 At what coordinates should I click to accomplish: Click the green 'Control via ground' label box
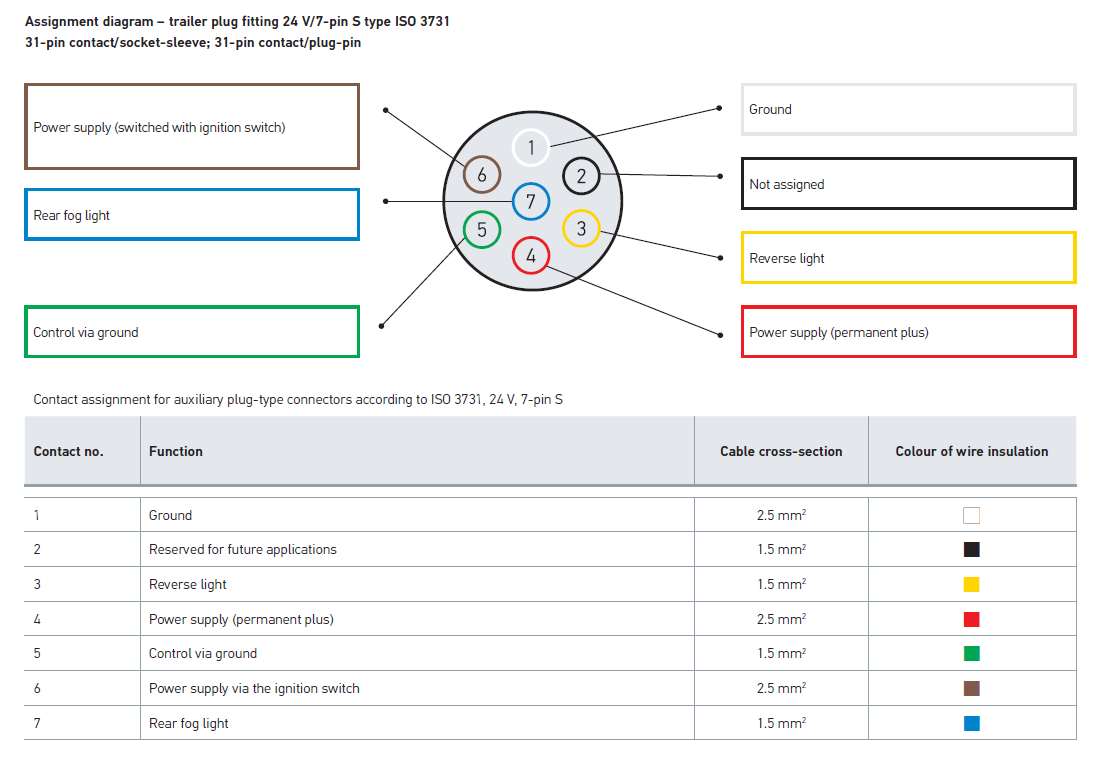192,332
